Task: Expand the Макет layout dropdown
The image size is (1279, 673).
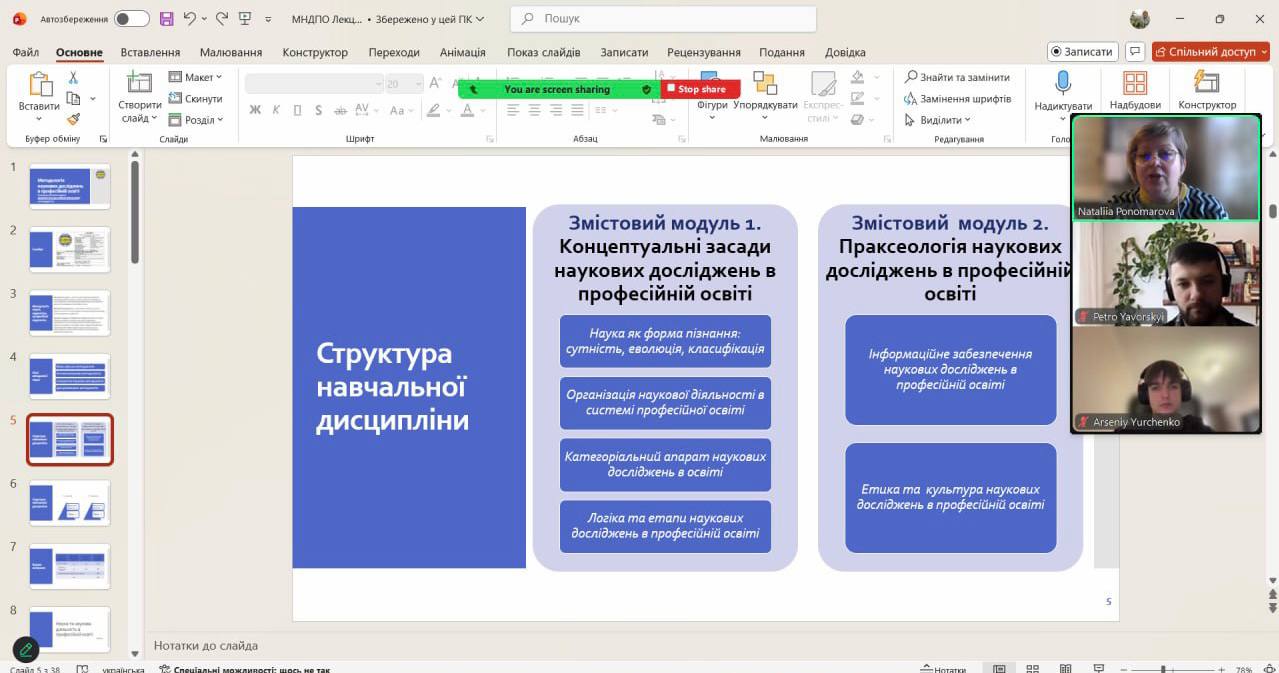Action: point(196,77)
